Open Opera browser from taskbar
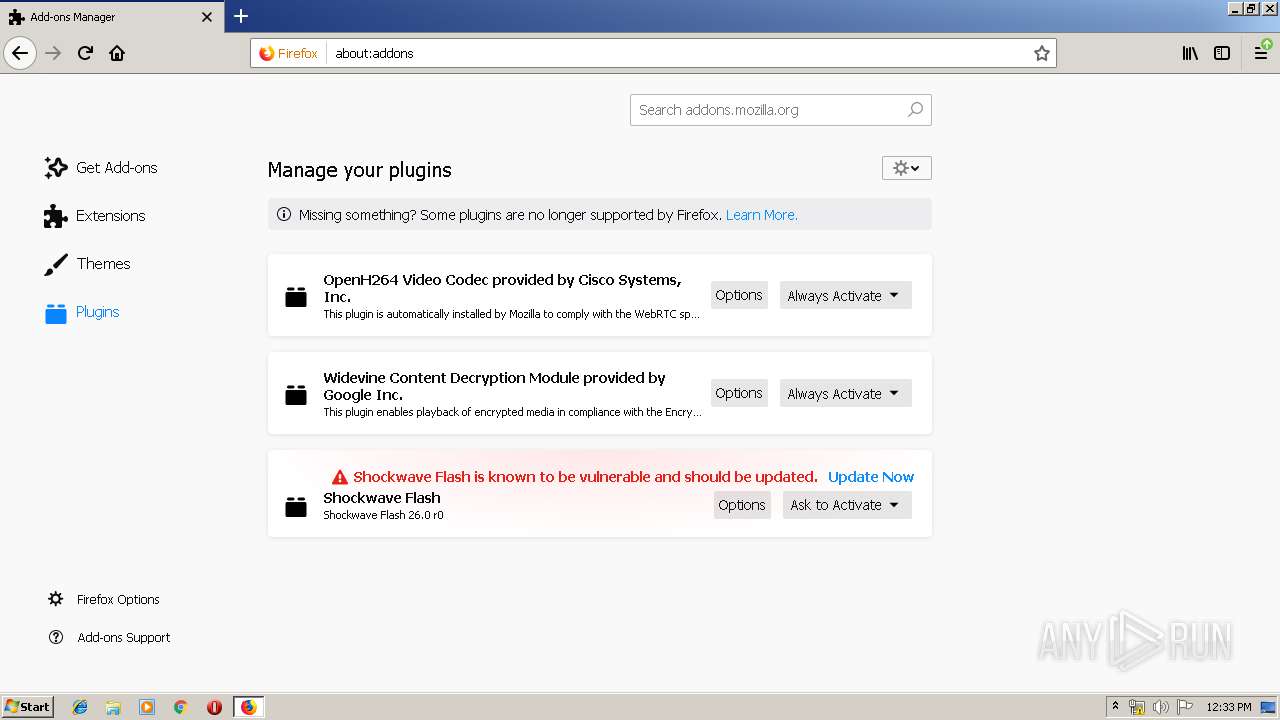 tap(214, 707)
